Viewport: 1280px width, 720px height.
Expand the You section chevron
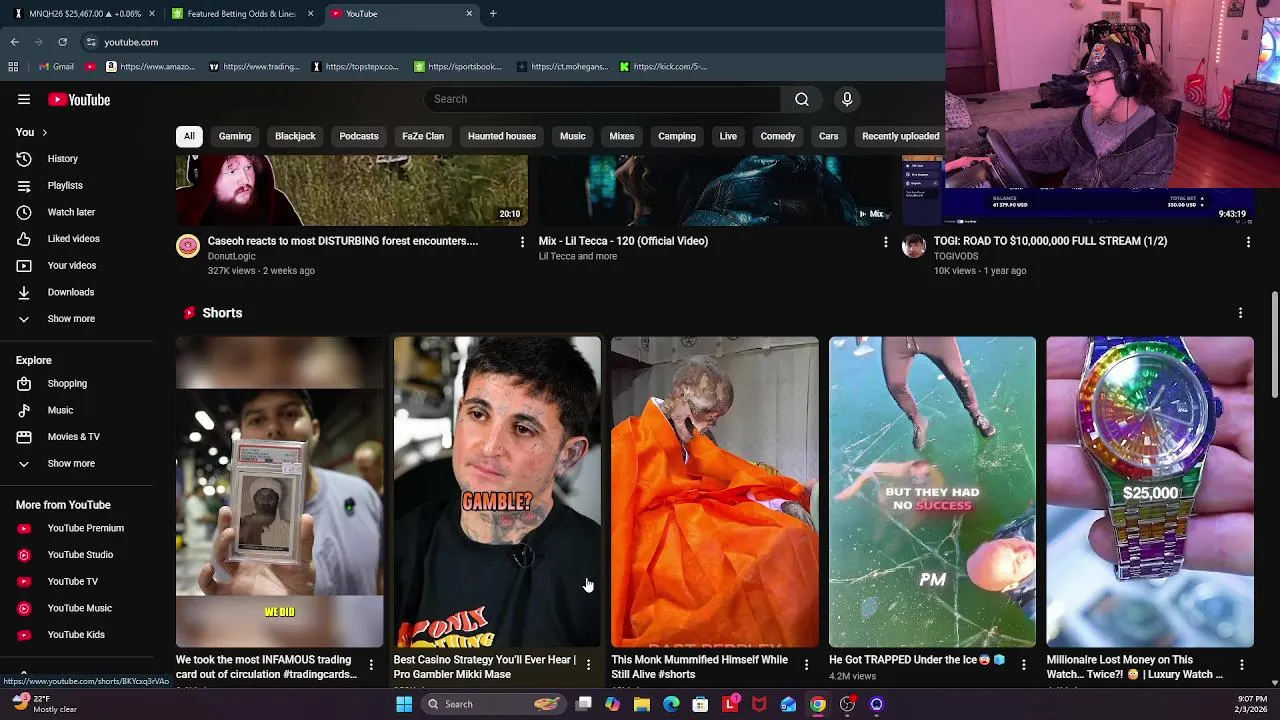point(44,132)
